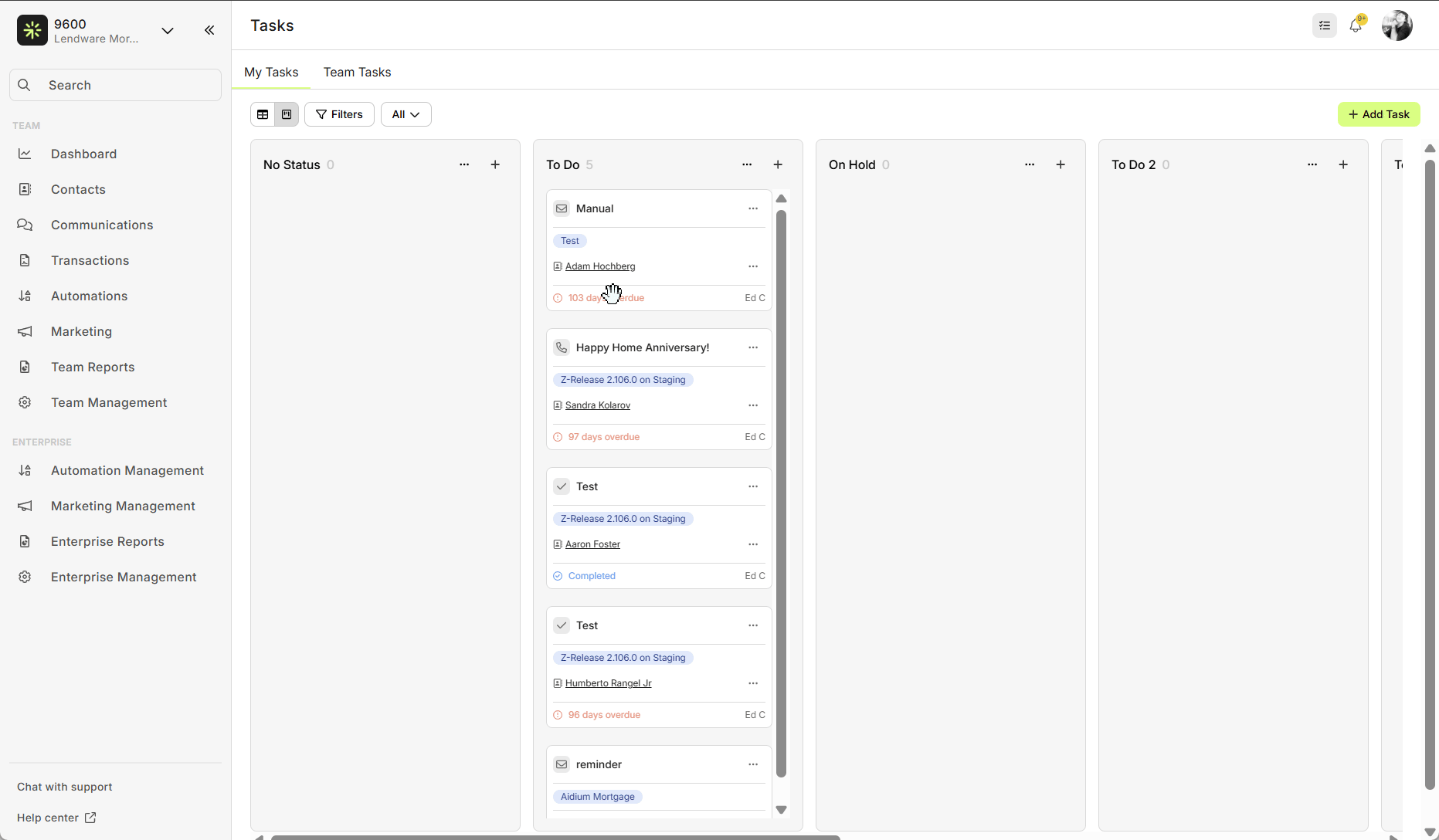Add a task in No Status column

(495, 164)
